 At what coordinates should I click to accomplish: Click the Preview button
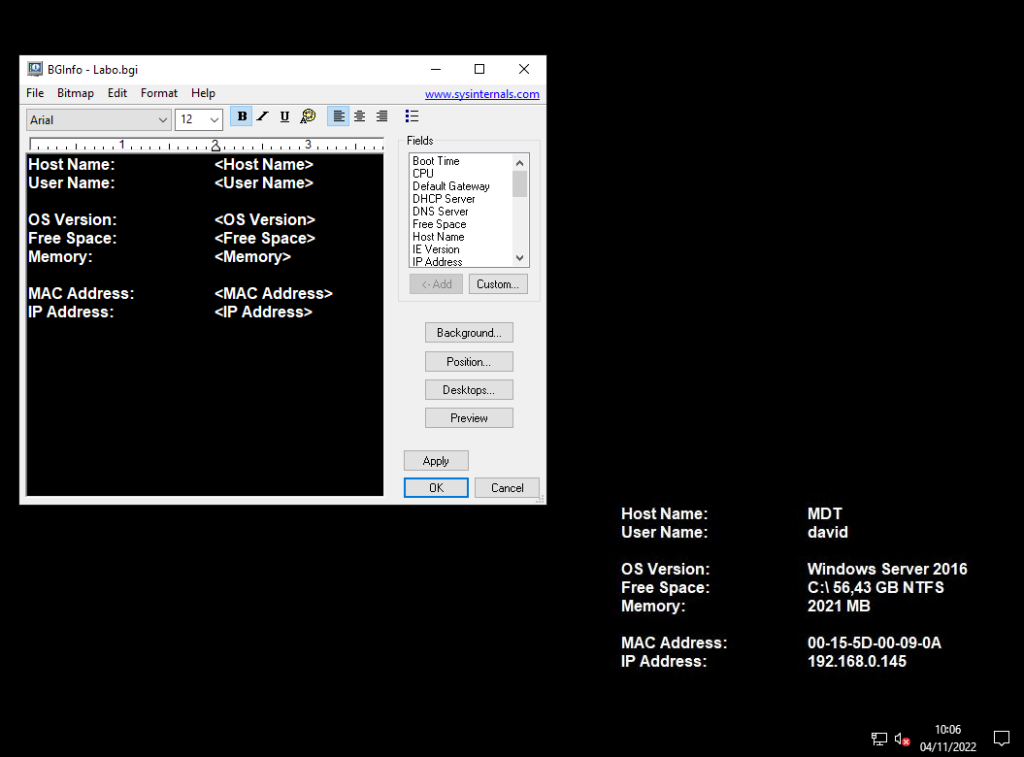tap(469, 418)
